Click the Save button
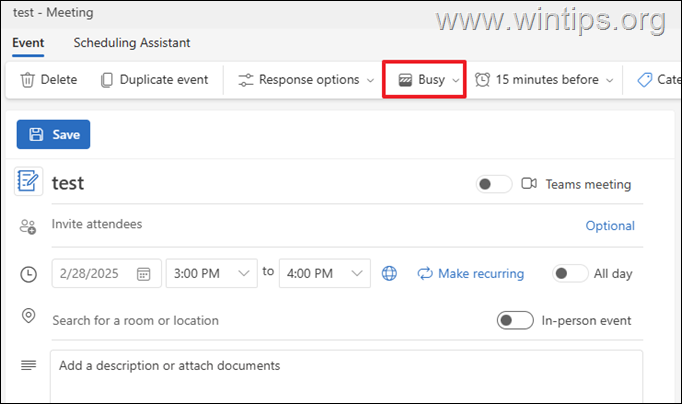The height and width of the screenshot is (404, 682). (x=53, y=134)
